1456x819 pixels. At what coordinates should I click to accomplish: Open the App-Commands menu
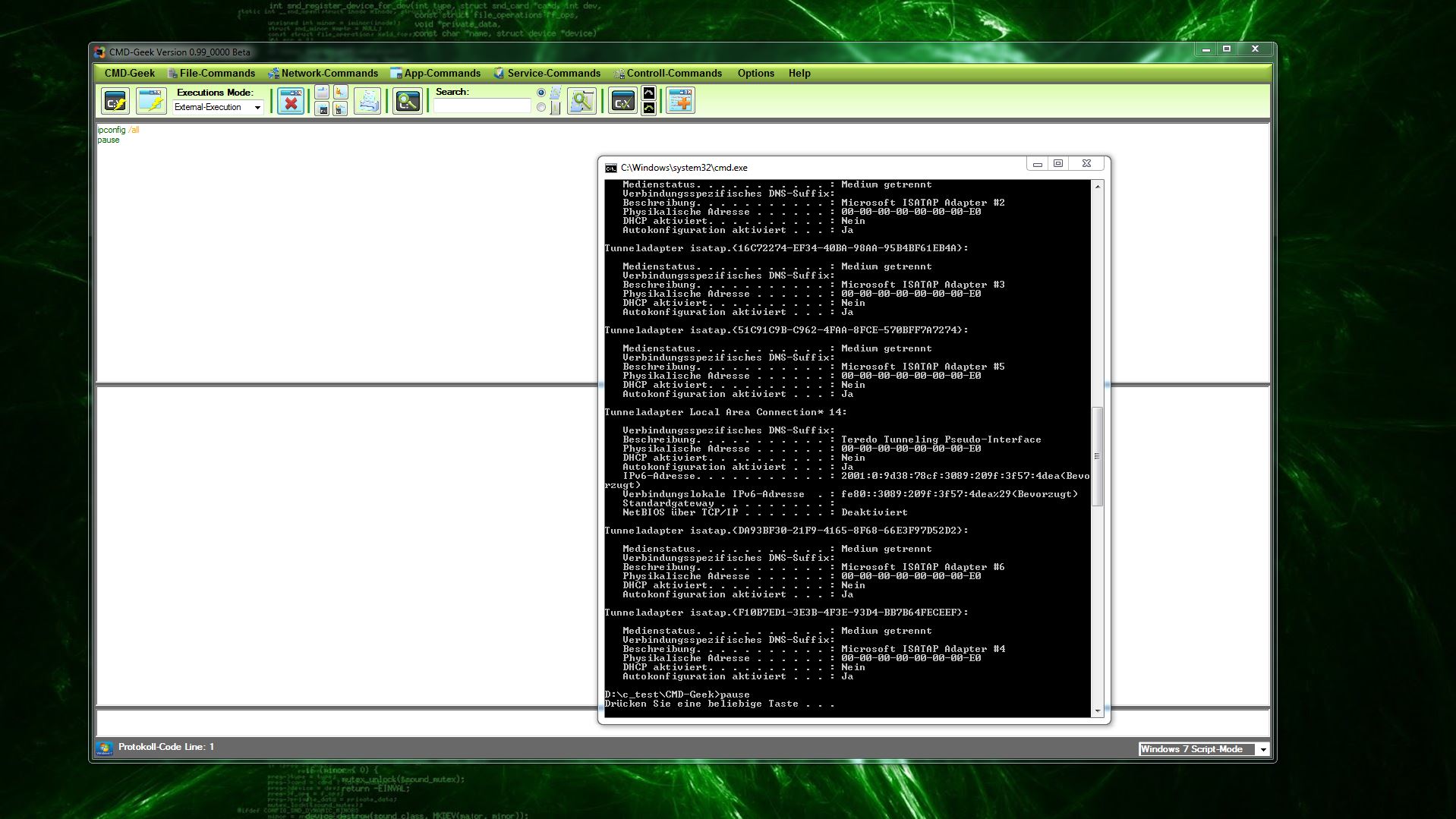435,74
